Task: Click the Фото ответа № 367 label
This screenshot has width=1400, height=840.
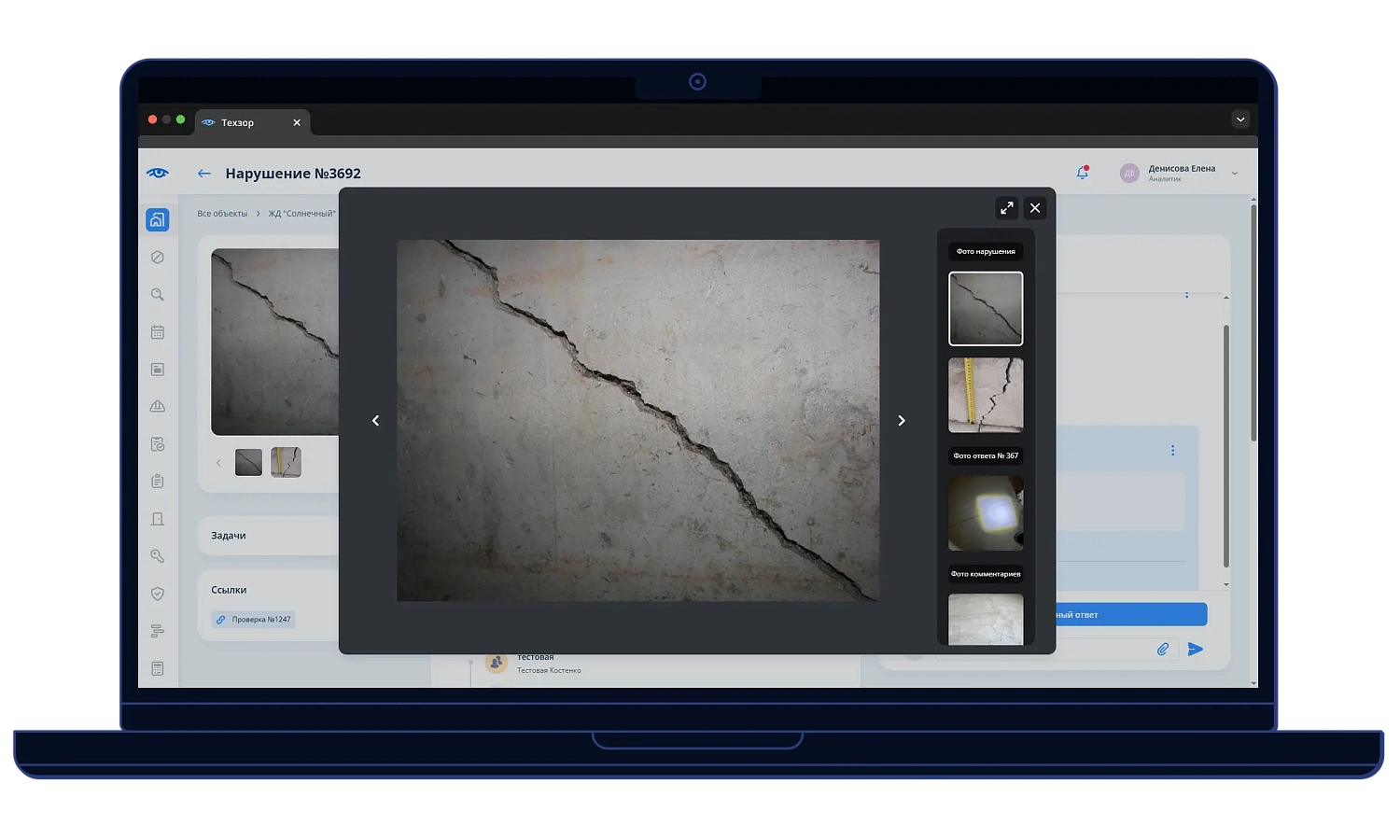Action: pyautogui.click(x=986, y=456)
